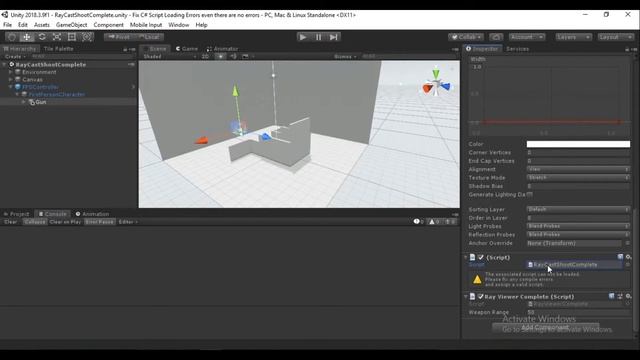Screen dimensions: 640x360
Task: Open help icon for missing (Script) component
Action: coord(620,257)
